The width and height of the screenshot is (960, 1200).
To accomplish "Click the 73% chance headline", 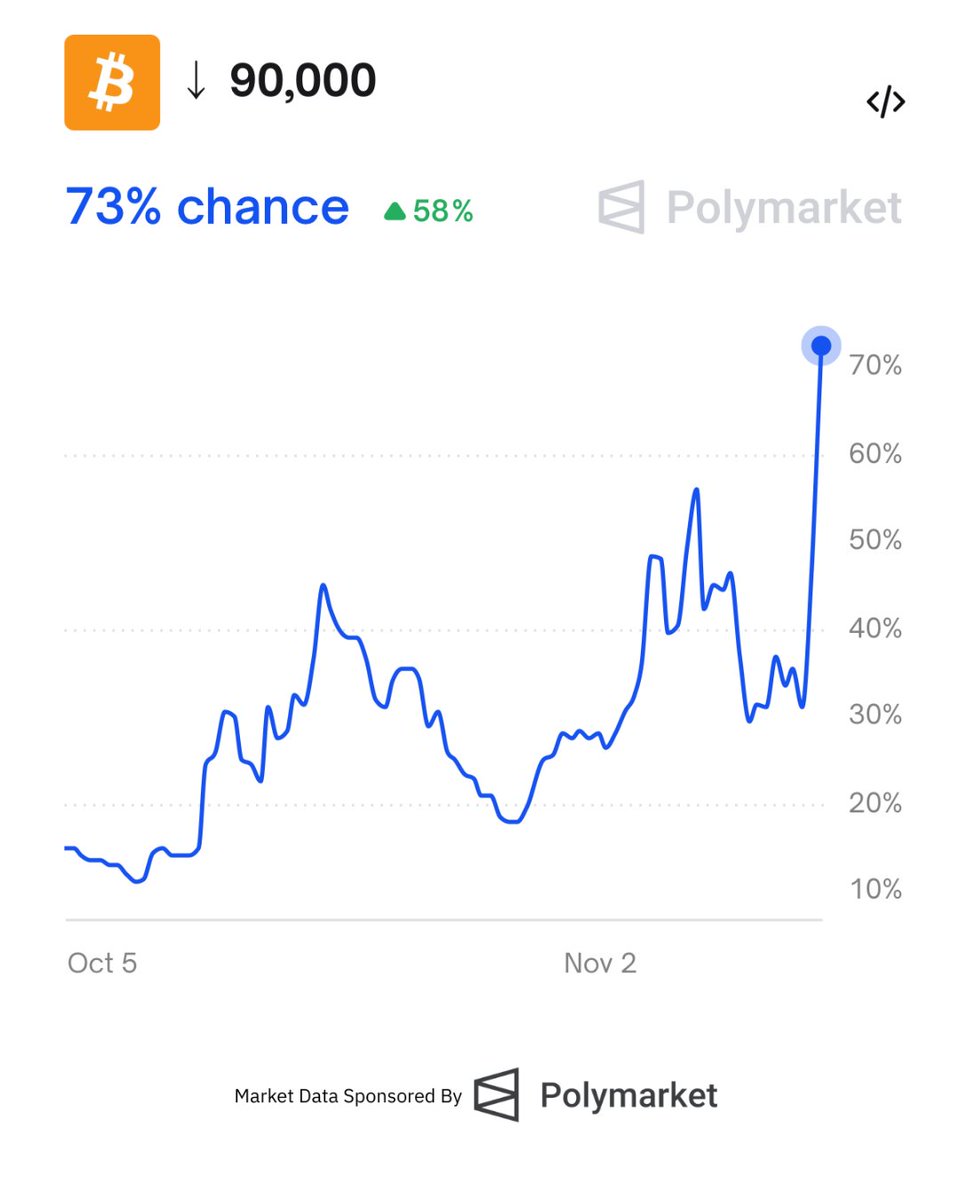I will click(x=208, y=207).
